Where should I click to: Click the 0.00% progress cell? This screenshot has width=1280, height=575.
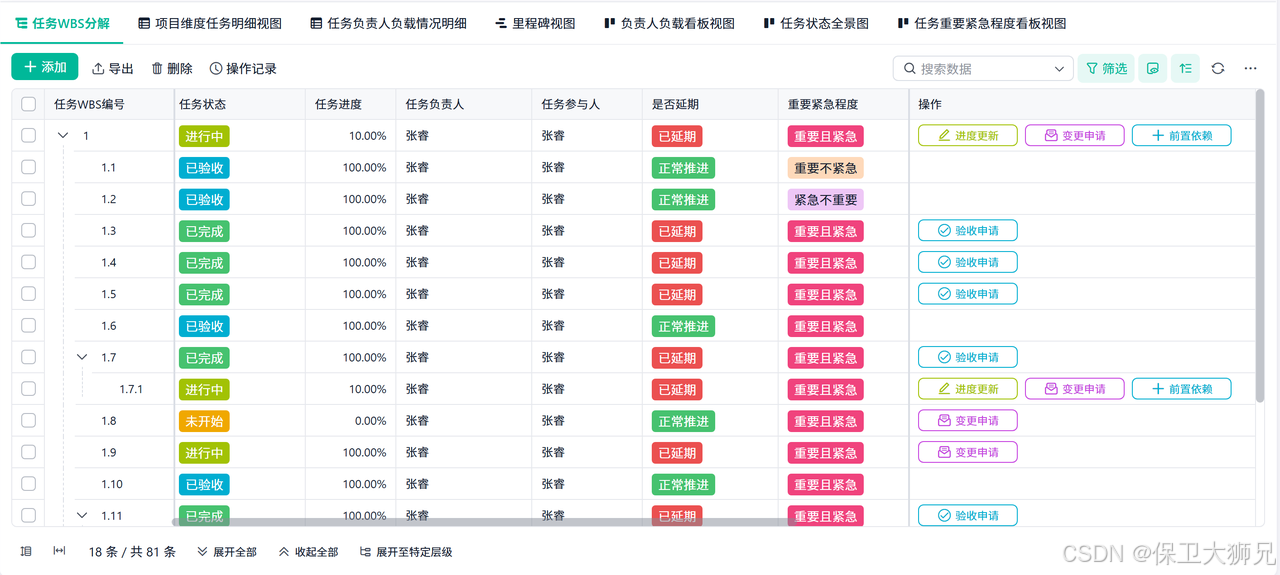(x=351, y=421)
